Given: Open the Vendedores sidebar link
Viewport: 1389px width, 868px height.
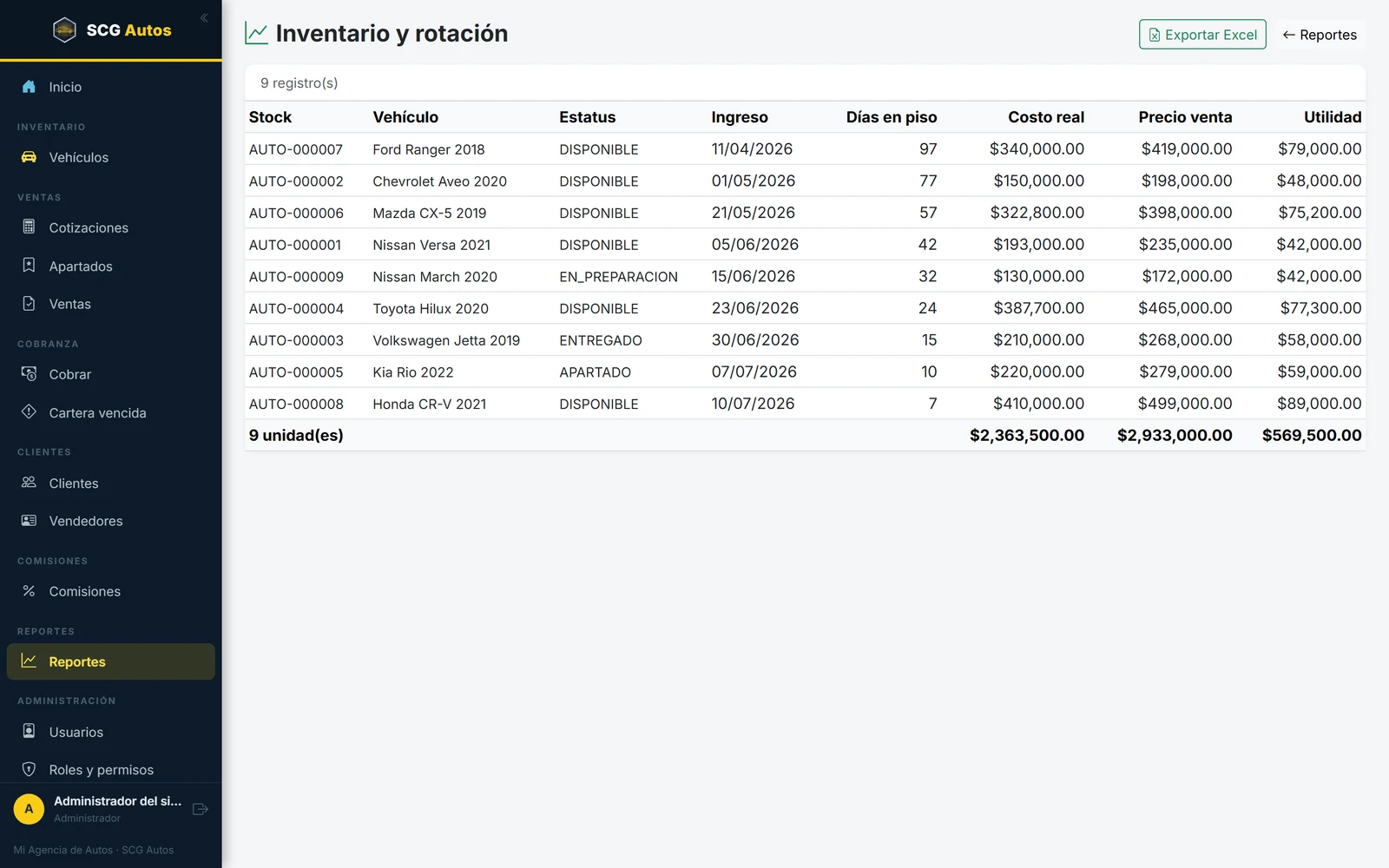Looking at the screenshot, I should coord(110,521).
